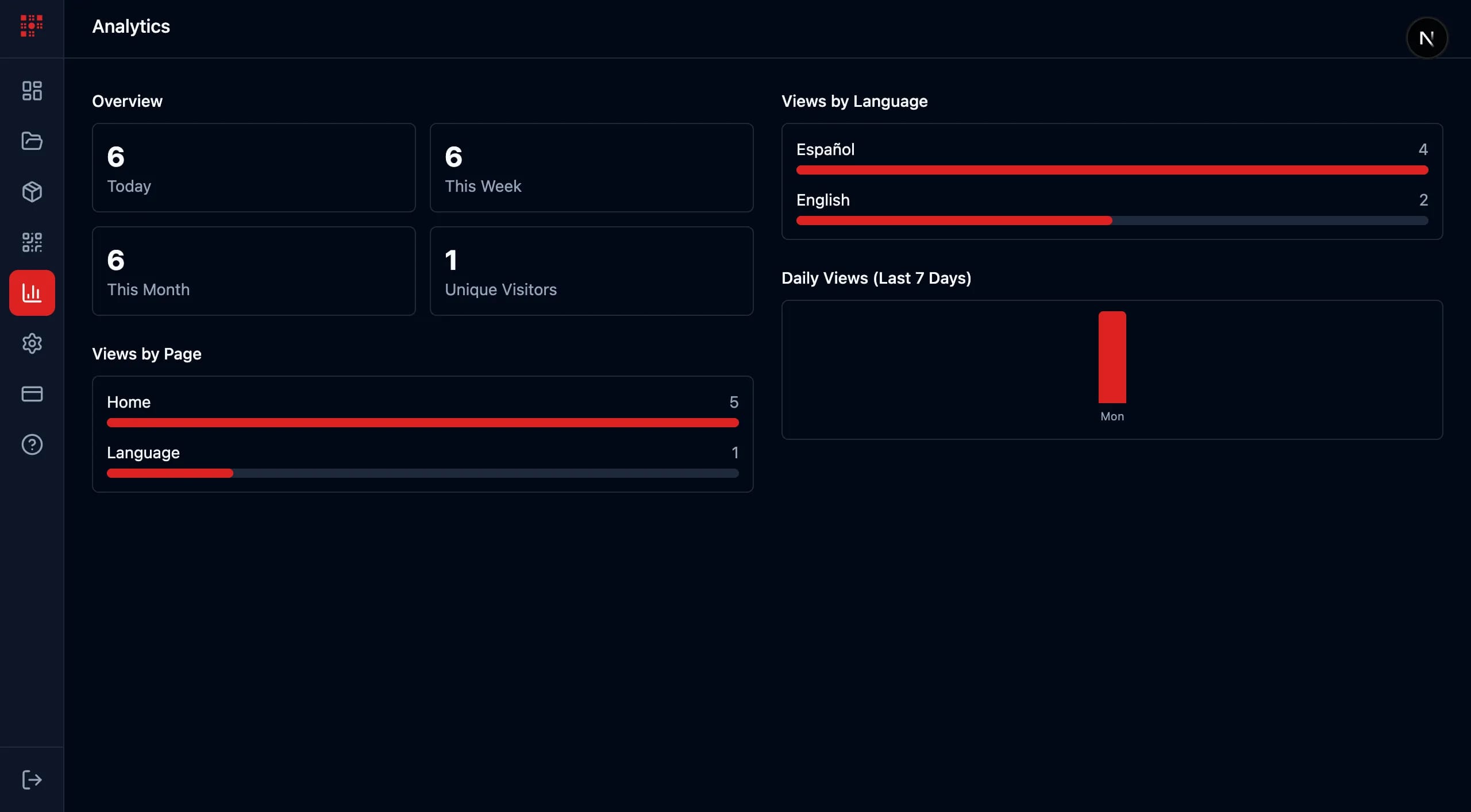
Task: Open the Payment card icon in sidebar
Action: click(x=32, y=394)
